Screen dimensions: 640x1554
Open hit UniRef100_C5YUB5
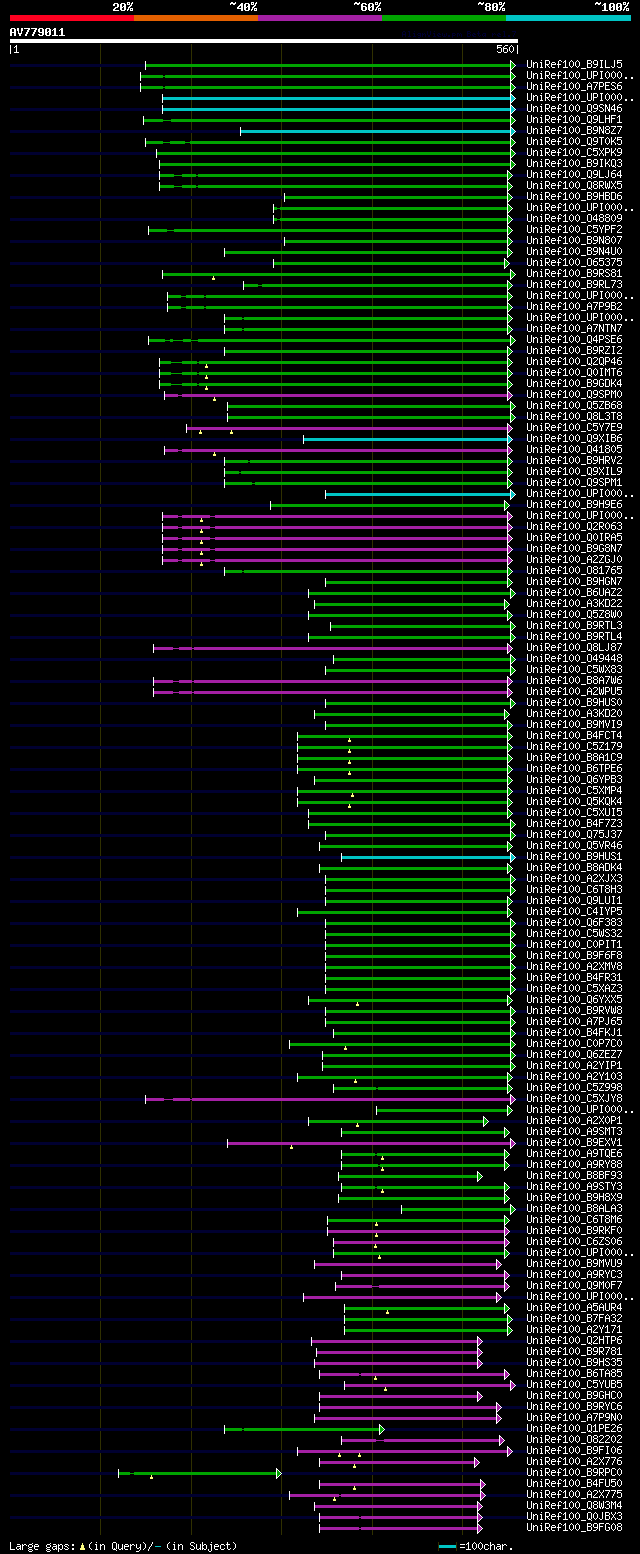pyautogui.click(x=574, y=1384)
